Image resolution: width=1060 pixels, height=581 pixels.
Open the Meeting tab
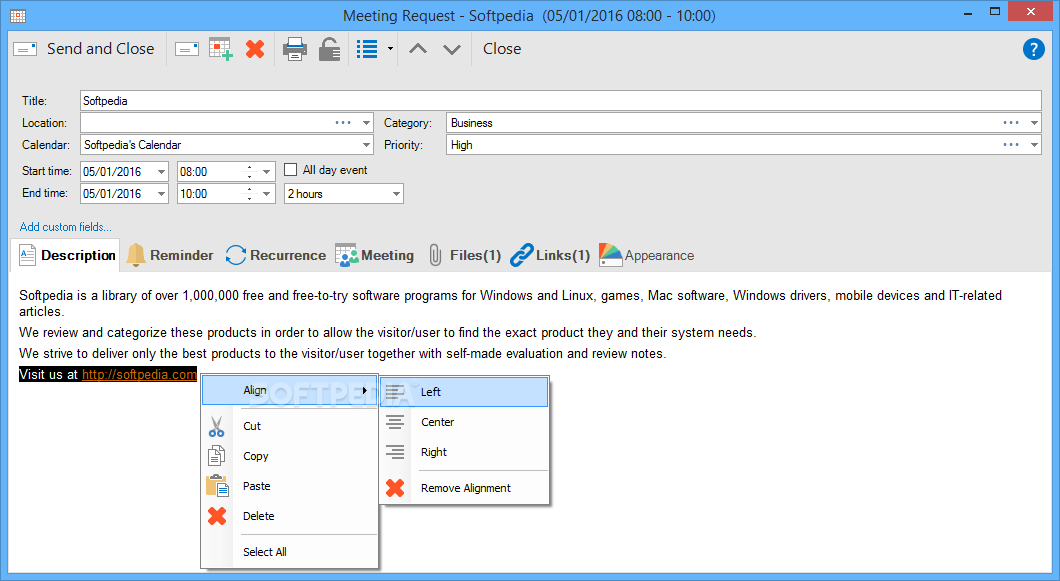pyautogui.click(x=375, y=256)
